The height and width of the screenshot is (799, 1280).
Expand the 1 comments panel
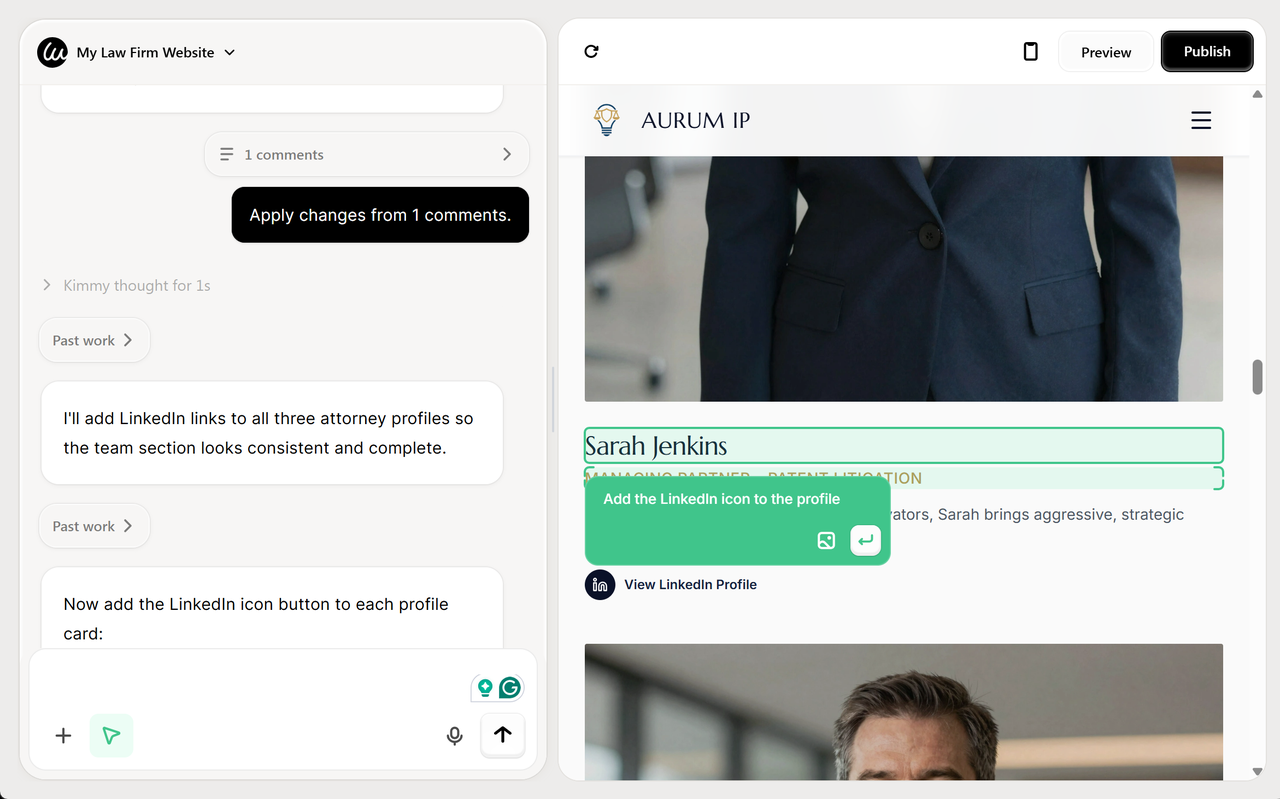click(367, 154)
